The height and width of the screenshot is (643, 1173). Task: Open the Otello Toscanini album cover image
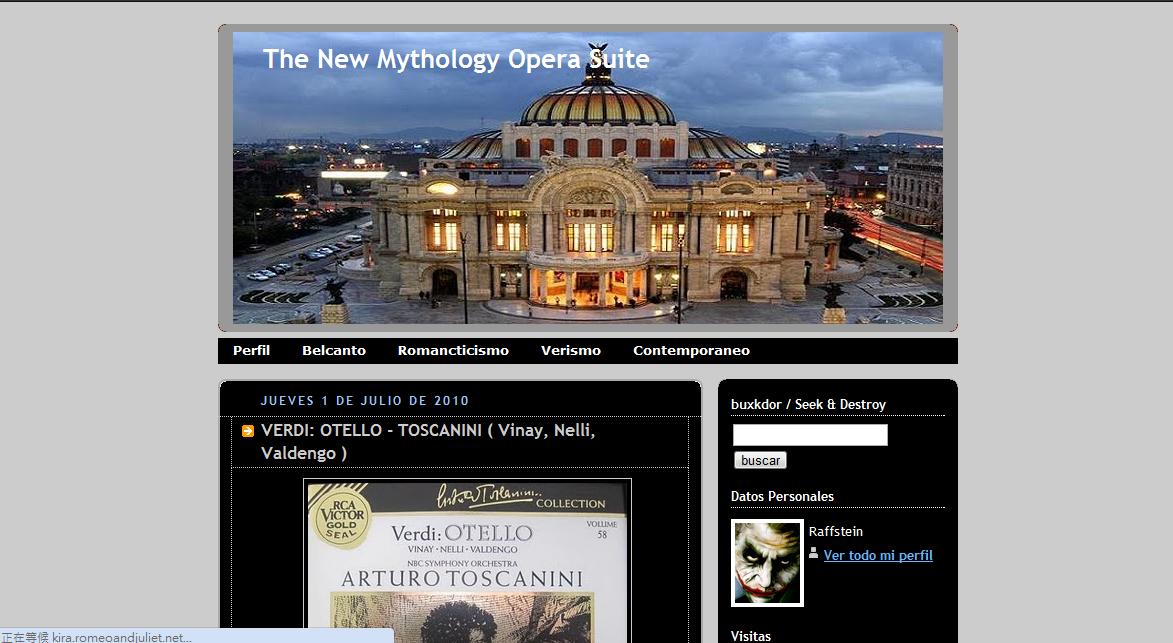coord(468,561)
